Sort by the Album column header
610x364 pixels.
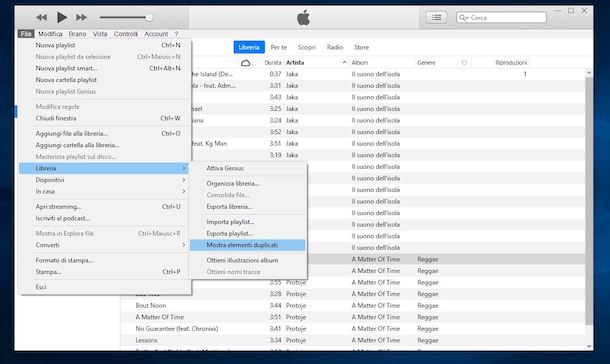pos(360,63)
